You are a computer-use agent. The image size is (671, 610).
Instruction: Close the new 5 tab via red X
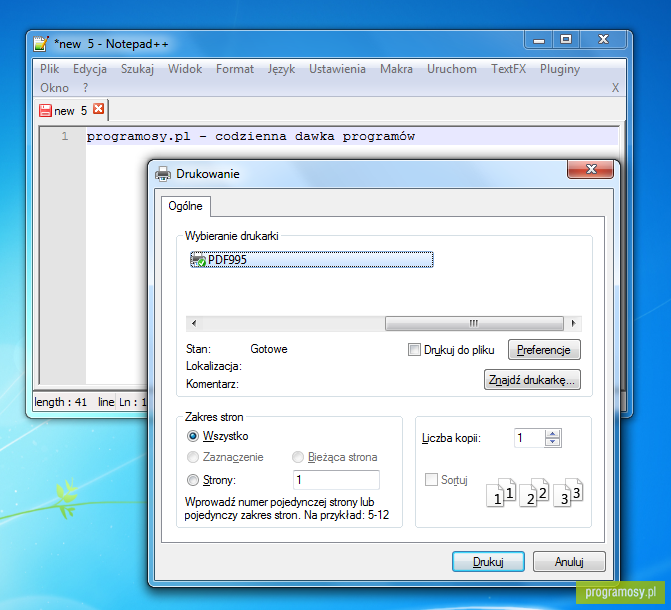pyautogui.click(x=99, y=109)
